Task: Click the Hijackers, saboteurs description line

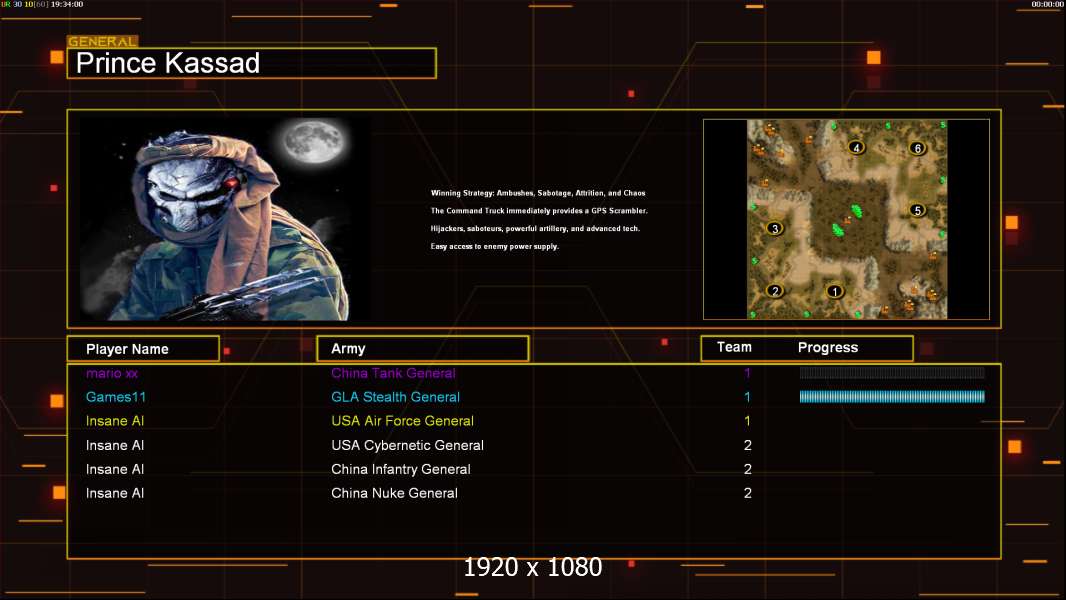Action: (535, 228)
